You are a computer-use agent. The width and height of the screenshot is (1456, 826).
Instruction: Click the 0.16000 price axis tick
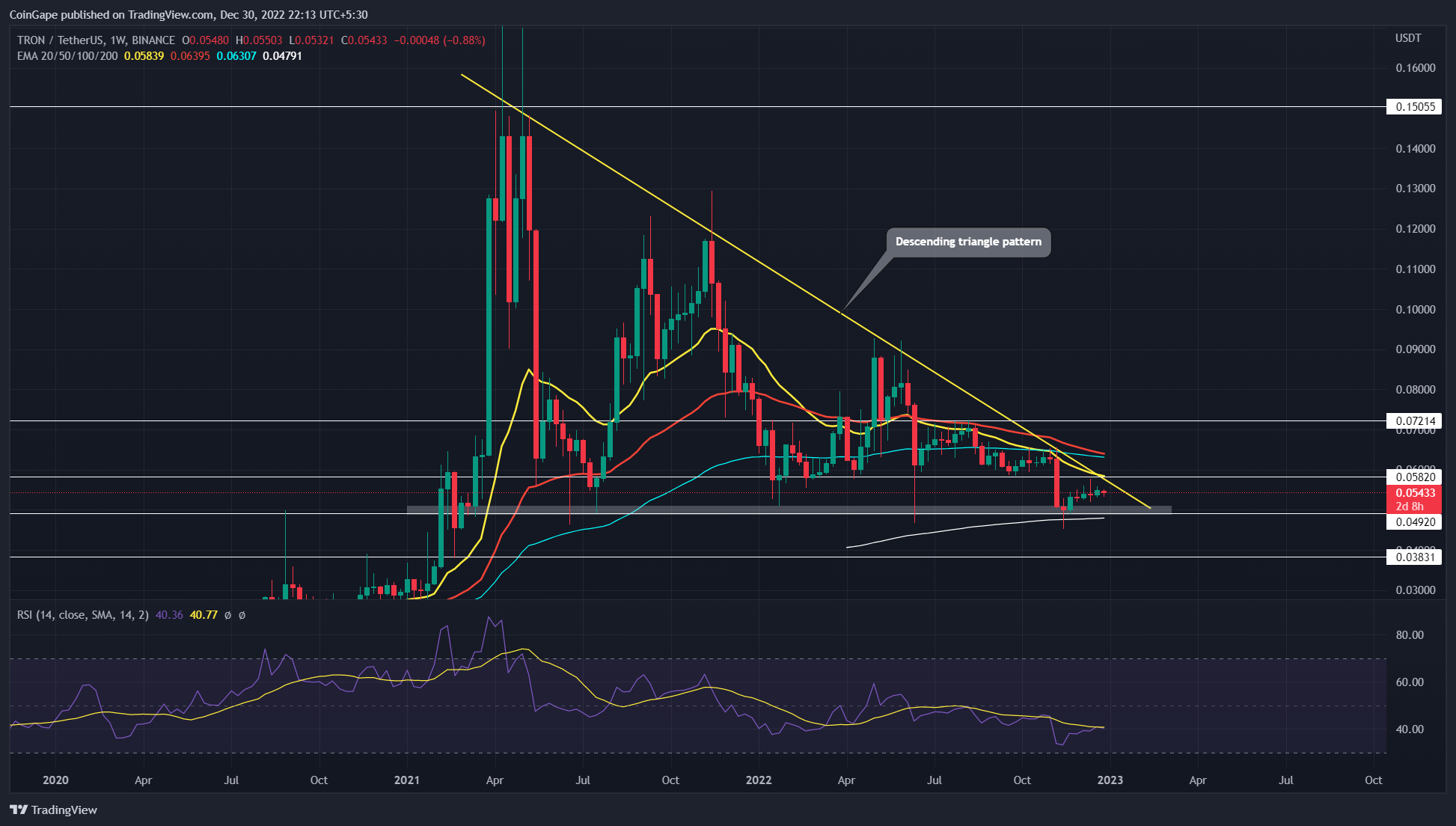coord(1416,68)
